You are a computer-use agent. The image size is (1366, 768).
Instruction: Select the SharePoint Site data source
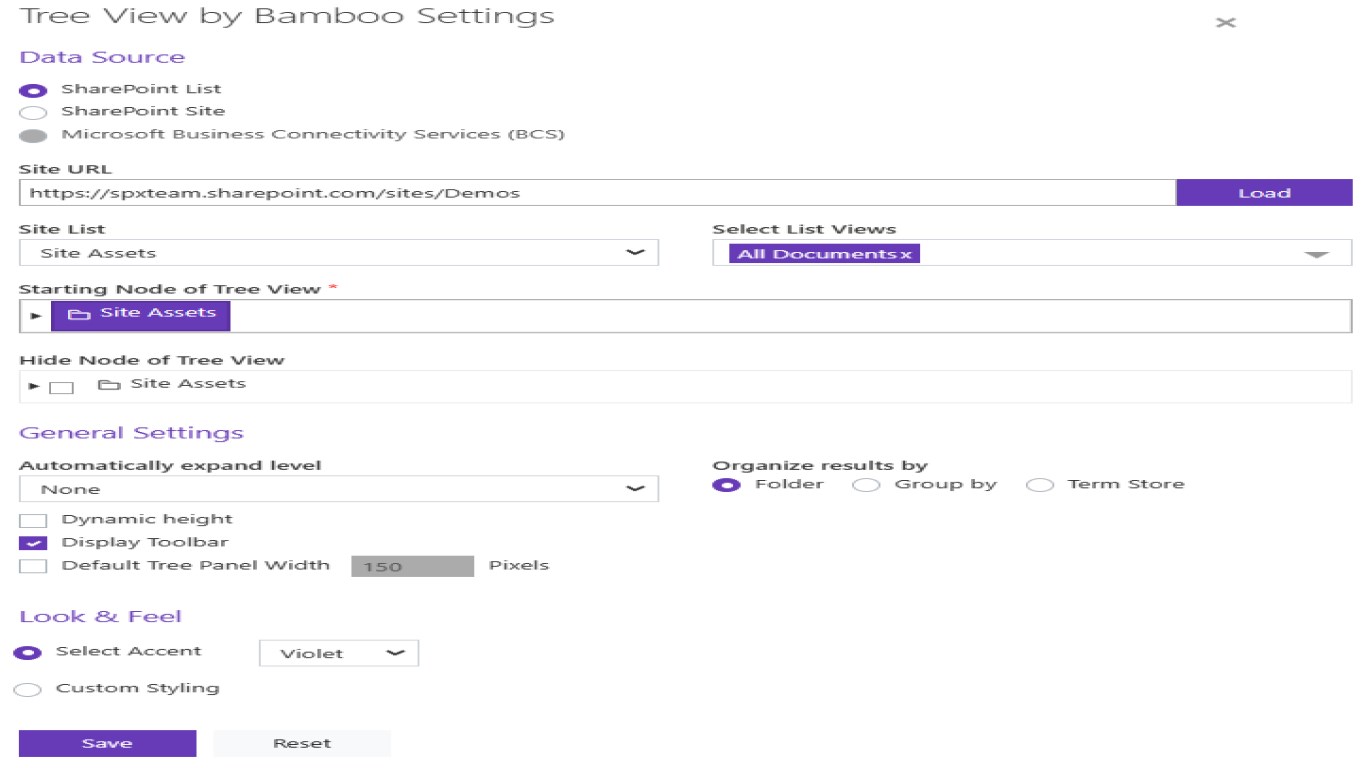click(33, 112)
